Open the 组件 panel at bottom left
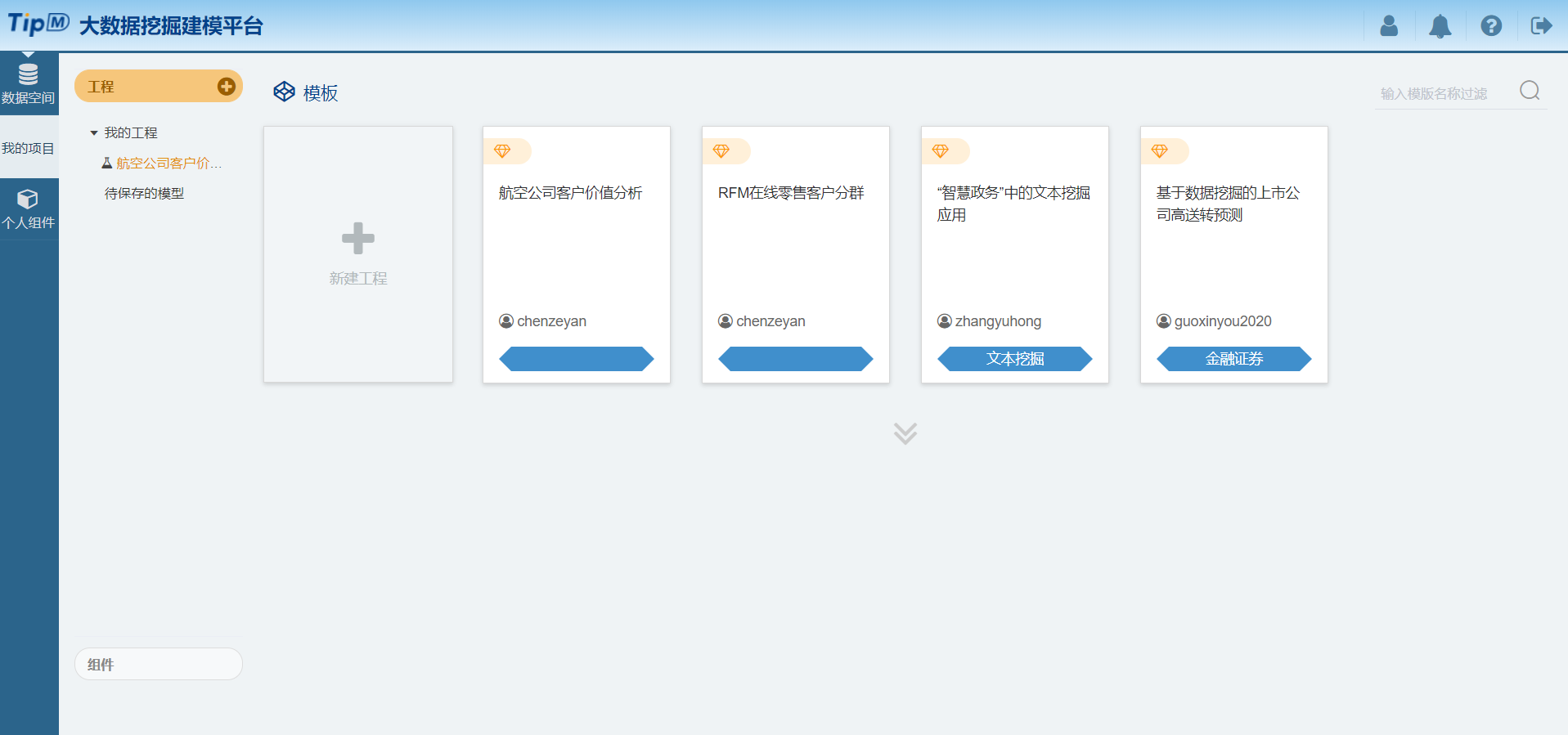The height and width of the screenshot is (735, 1568). [x=159, y=664]
